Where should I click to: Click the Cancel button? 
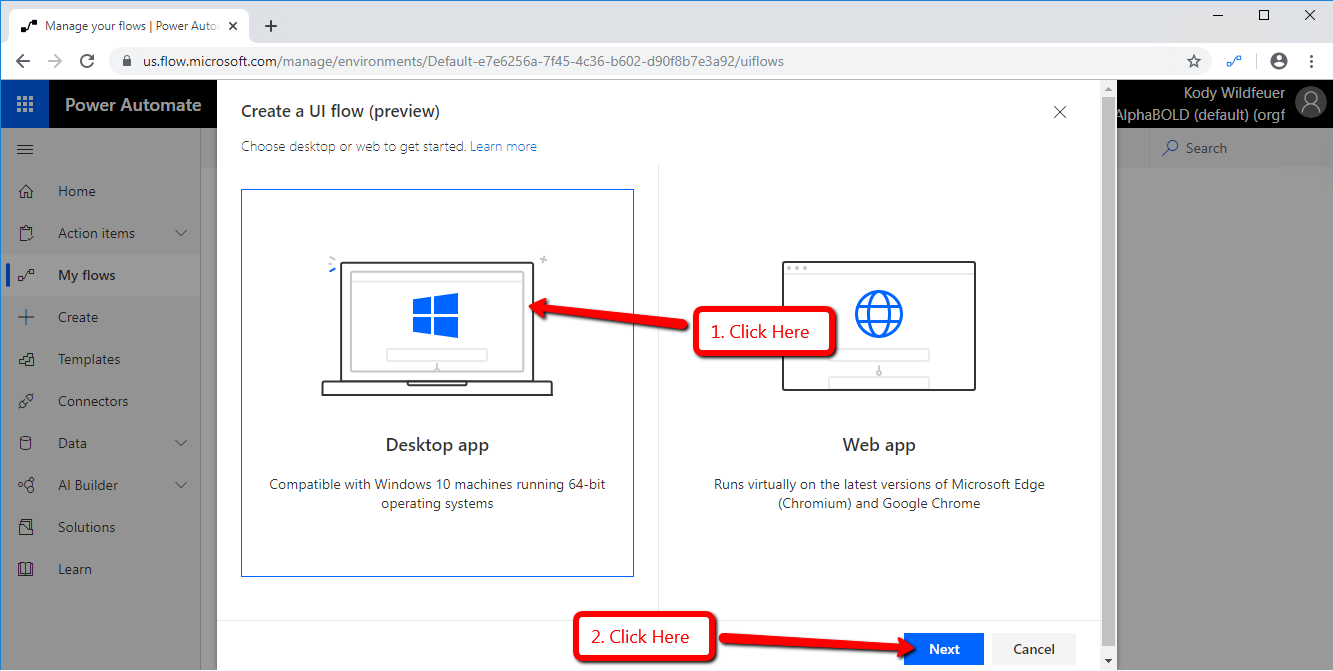point(1034,649)
